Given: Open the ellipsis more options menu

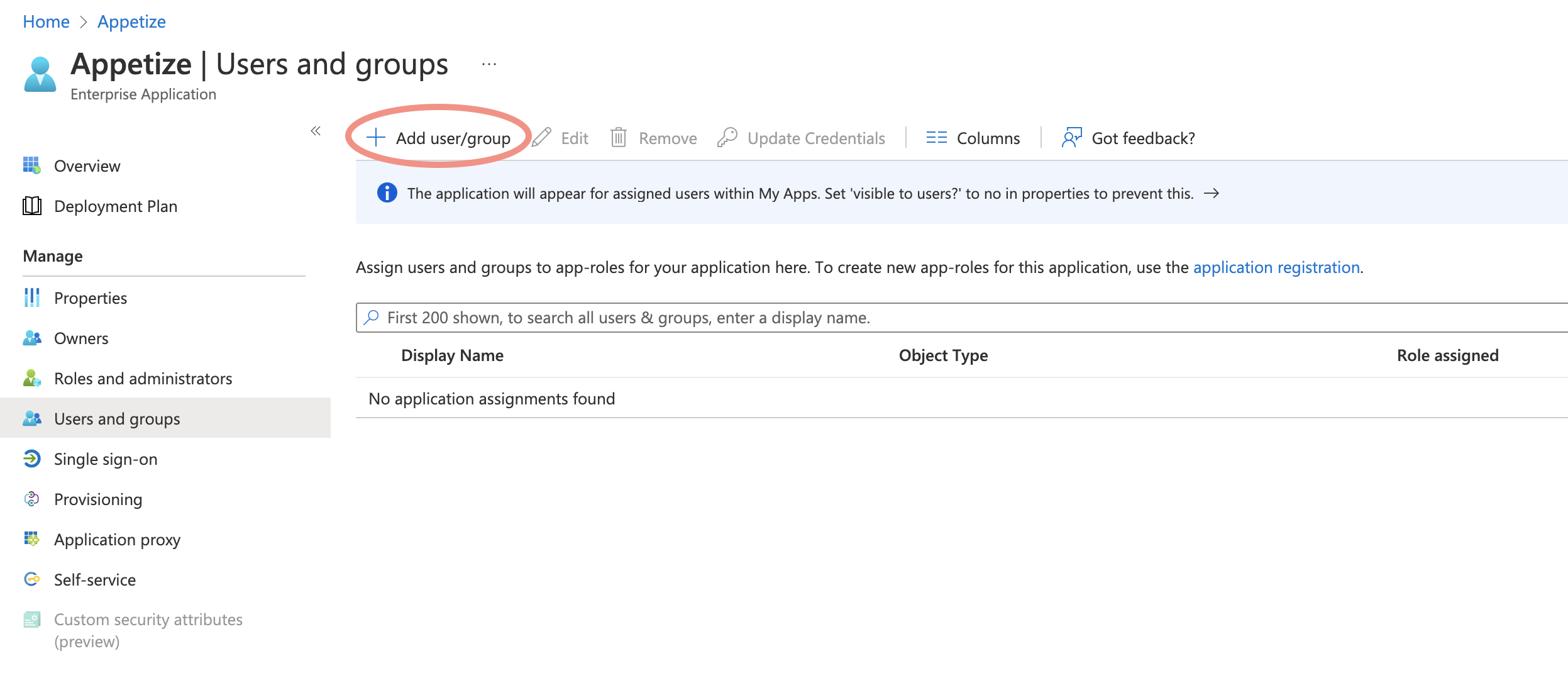Looking at the screenshot, I should [489, 64].
